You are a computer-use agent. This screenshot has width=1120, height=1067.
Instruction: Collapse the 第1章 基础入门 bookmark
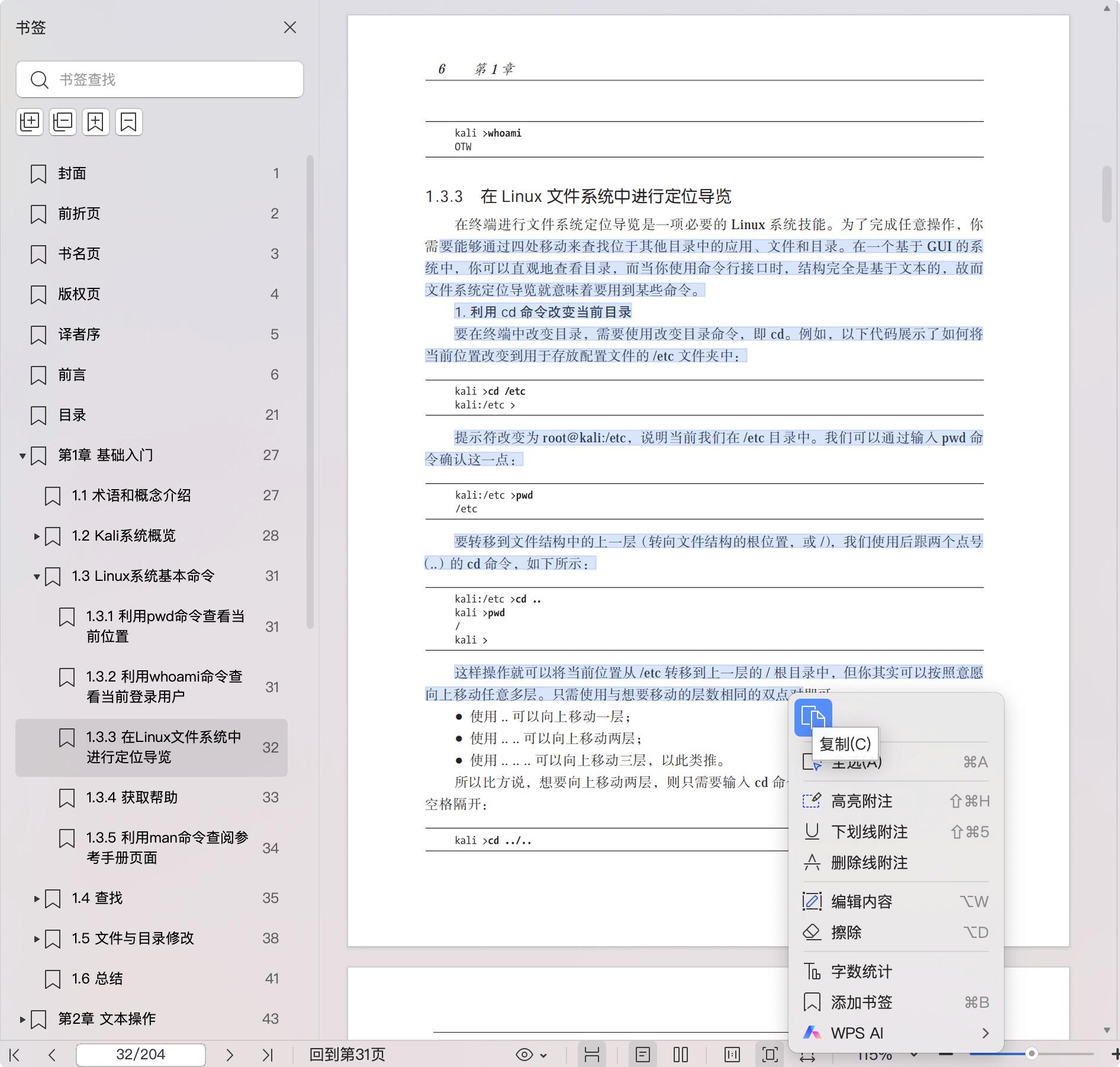[x=22, y=455]
